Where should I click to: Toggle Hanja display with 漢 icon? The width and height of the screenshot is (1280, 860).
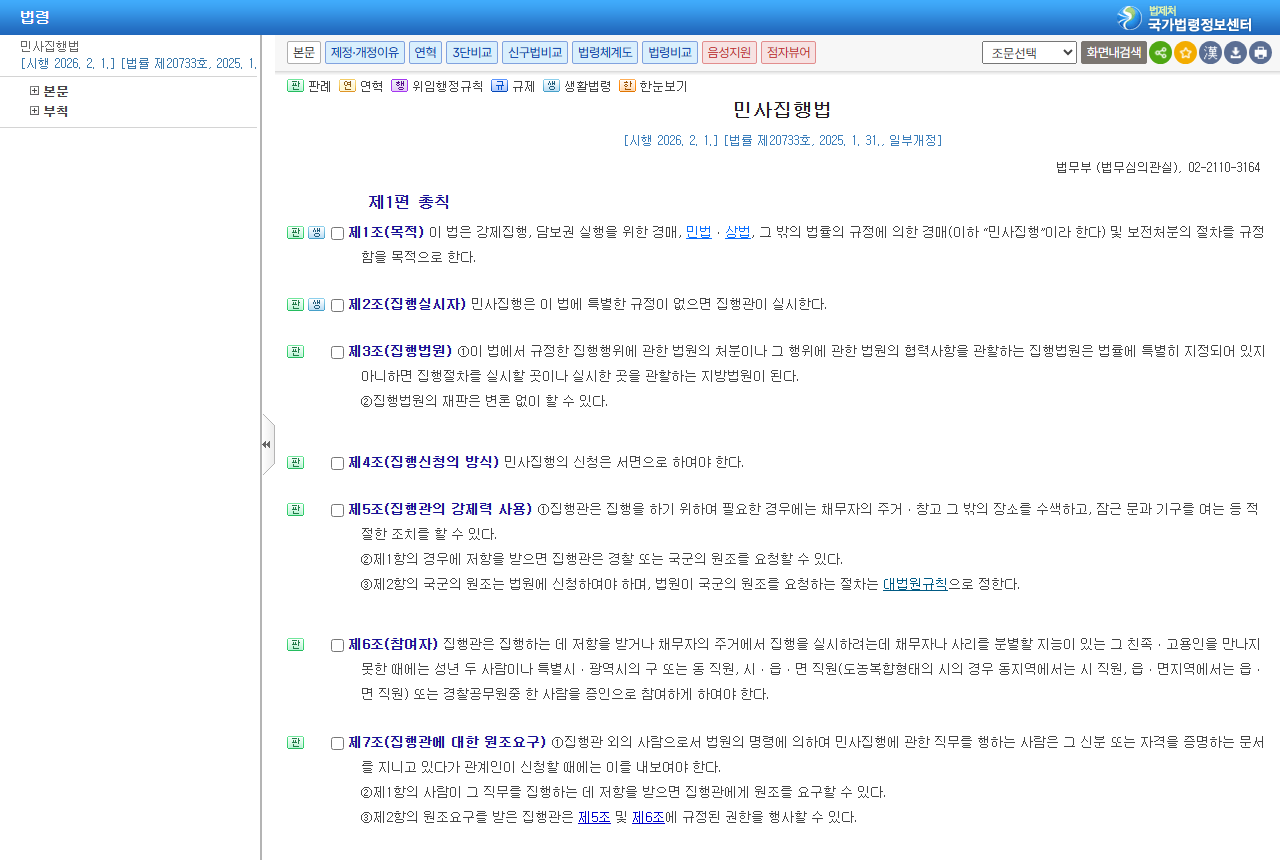[x=1210, y=52]
